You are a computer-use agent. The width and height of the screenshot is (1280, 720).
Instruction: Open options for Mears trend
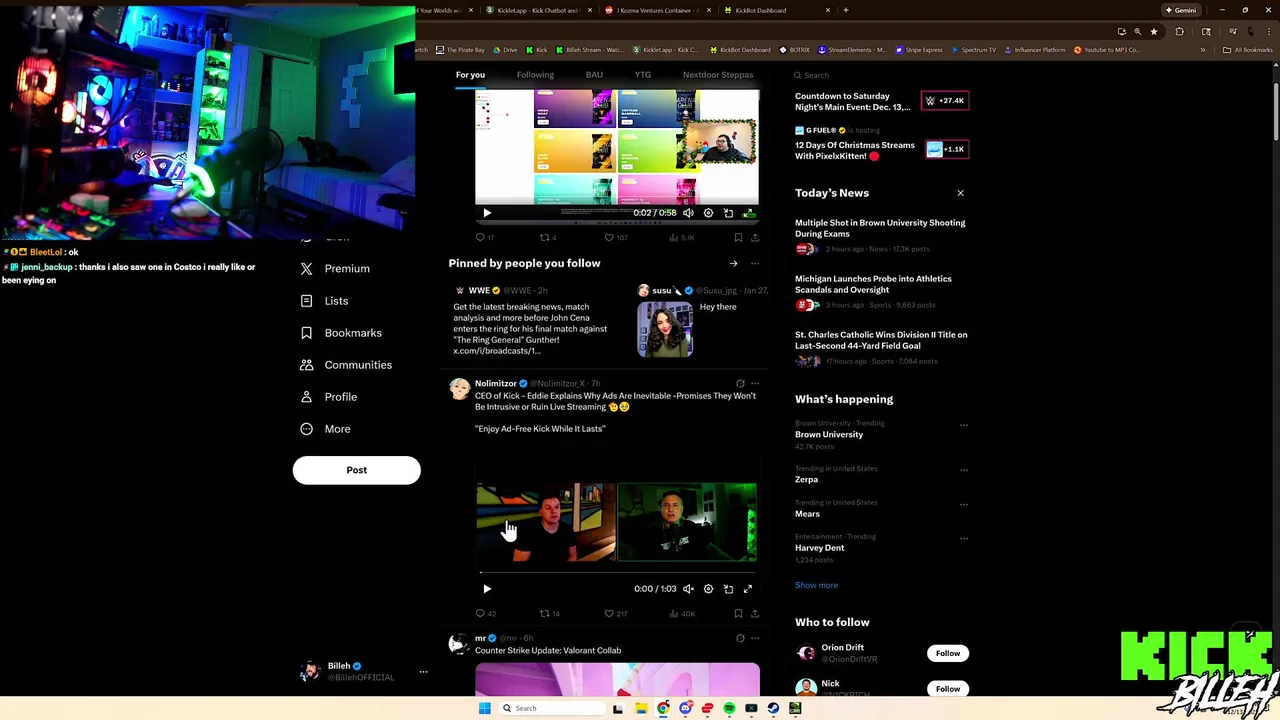coord(964,504)
